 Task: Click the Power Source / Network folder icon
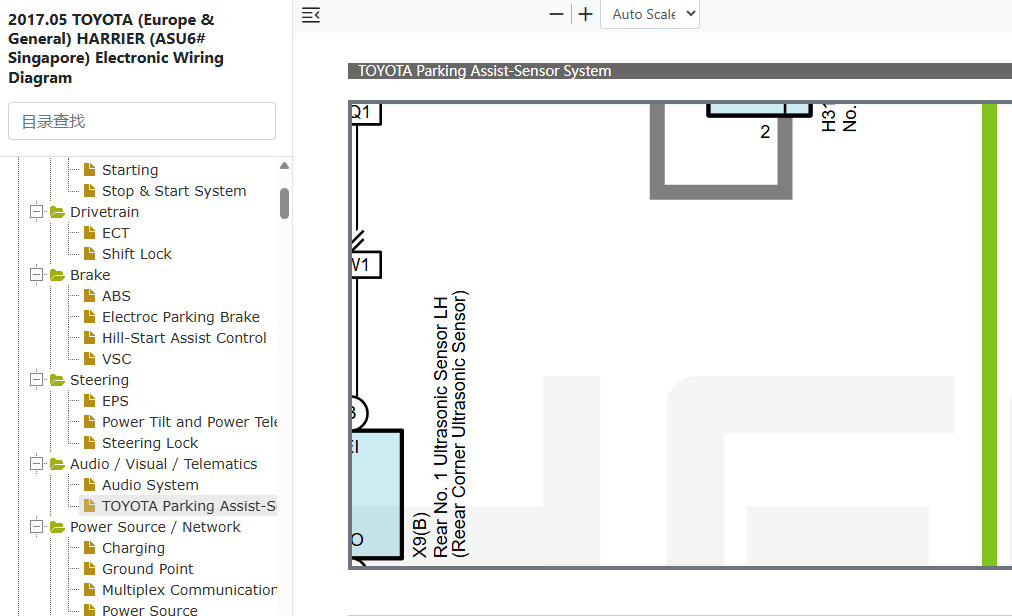click(57, 527)
